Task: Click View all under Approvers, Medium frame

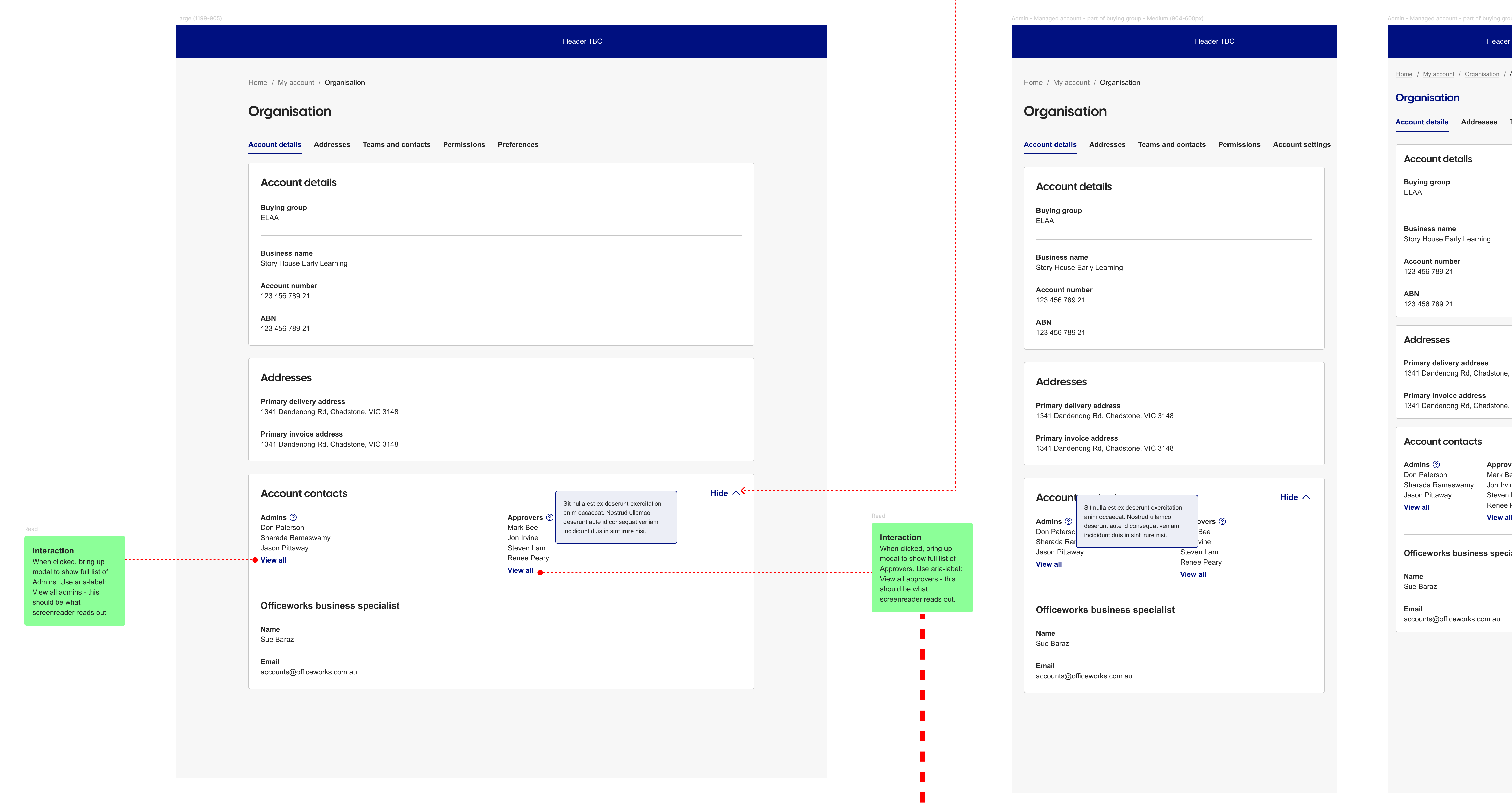Action: [x=1193, y=575]
